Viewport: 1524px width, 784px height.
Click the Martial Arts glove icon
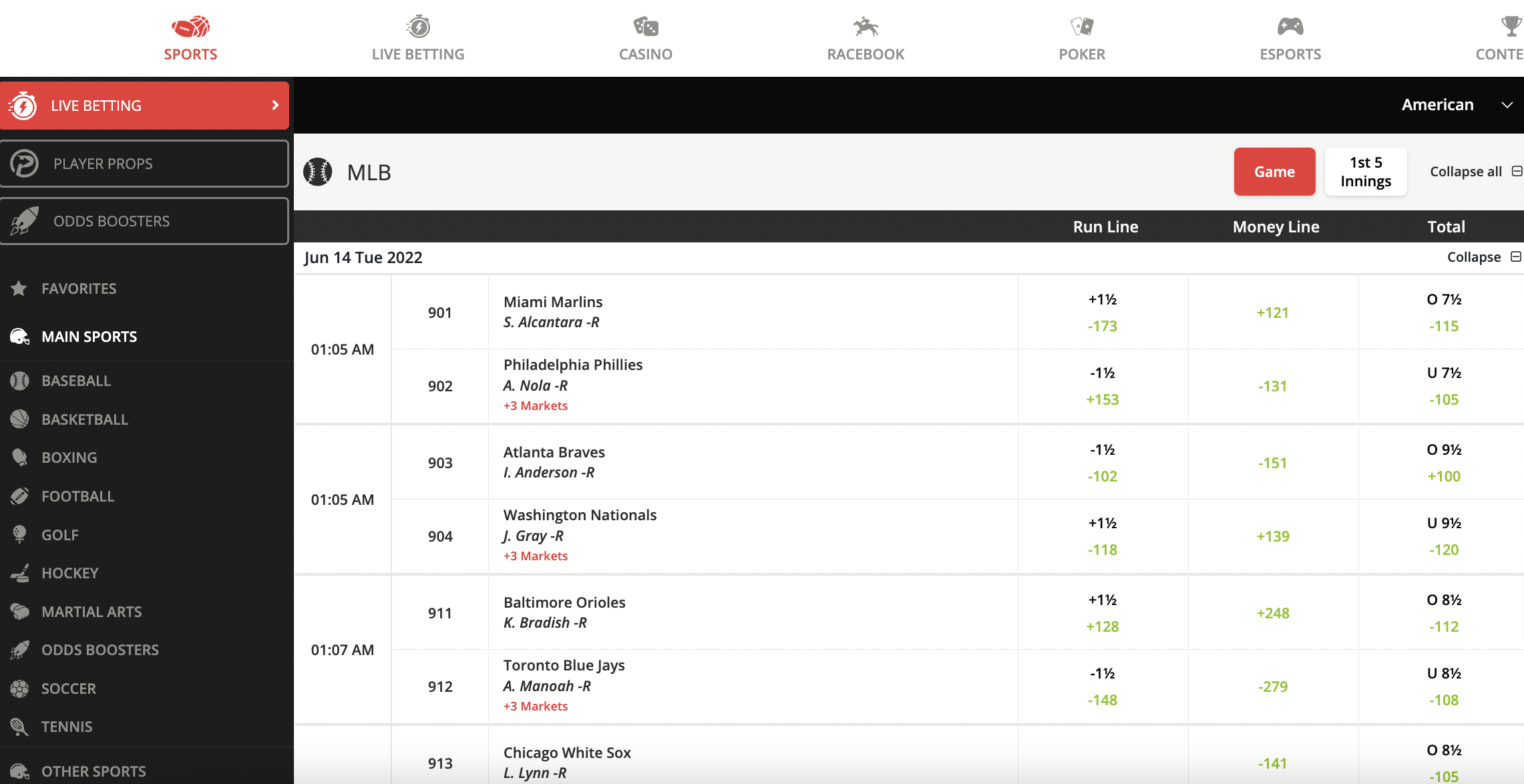[19, 612]
